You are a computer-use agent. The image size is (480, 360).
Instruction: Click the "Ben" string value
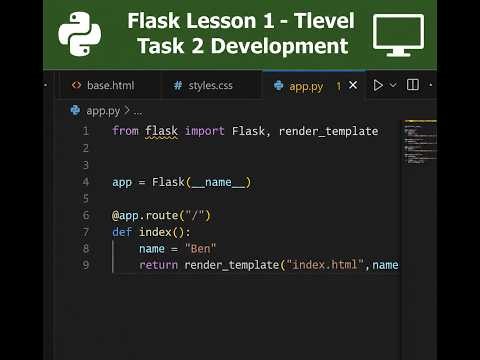click(x=200, y=249)
